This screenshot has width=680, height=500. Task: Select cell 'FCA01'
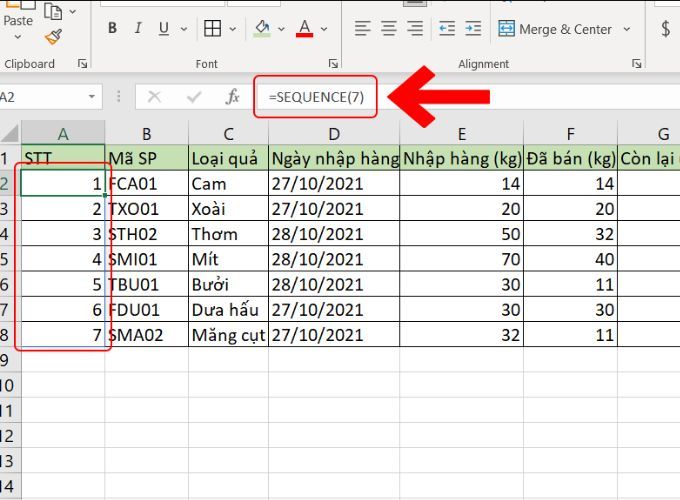coord(147,183)
